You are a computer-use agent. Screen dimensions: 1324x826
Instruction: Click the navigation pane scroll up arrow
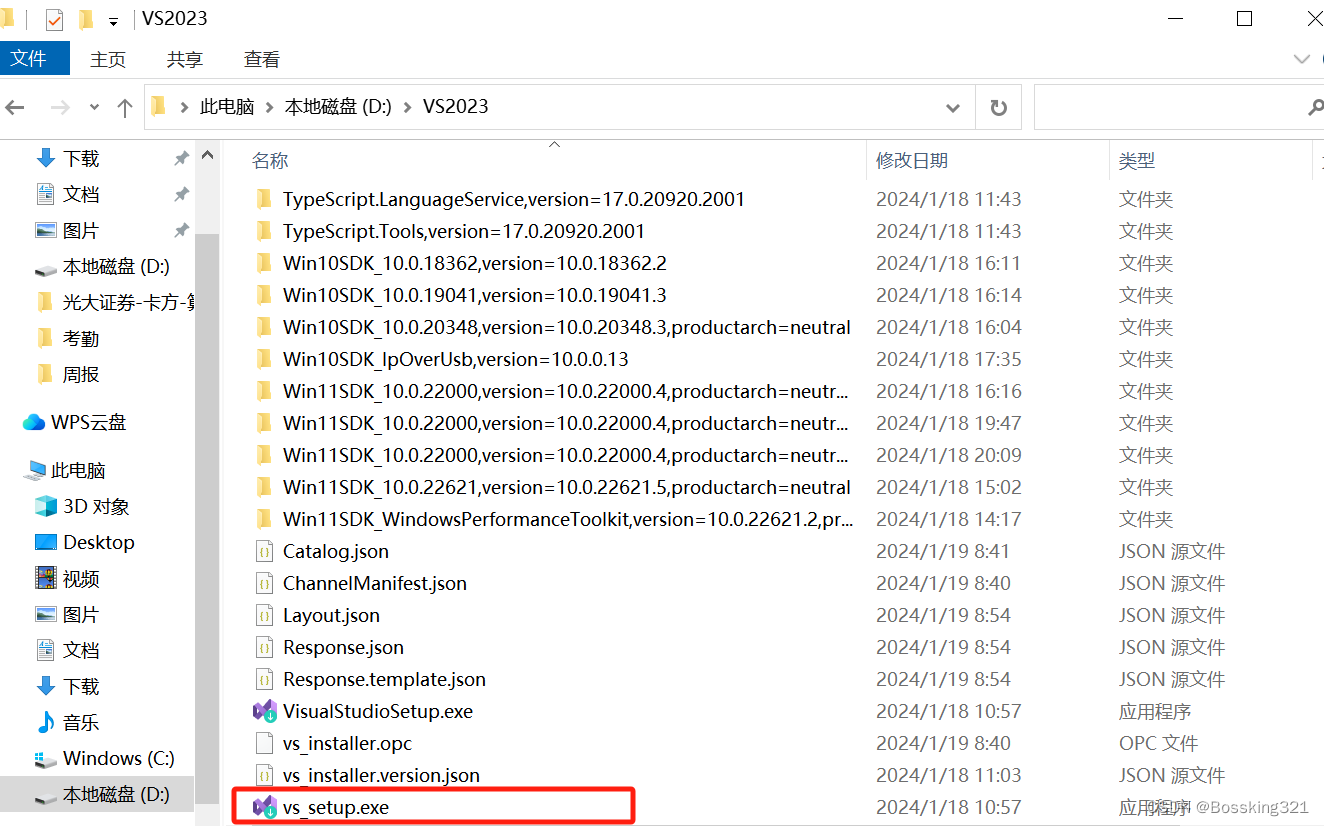[x=207, y=155]
